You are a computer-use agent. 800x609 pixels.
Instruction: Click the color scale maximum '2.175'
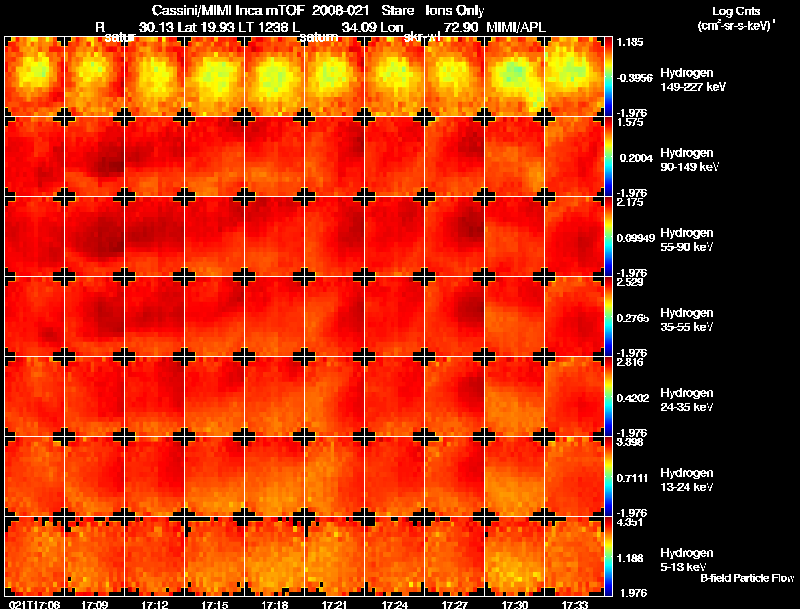point(630,202)
